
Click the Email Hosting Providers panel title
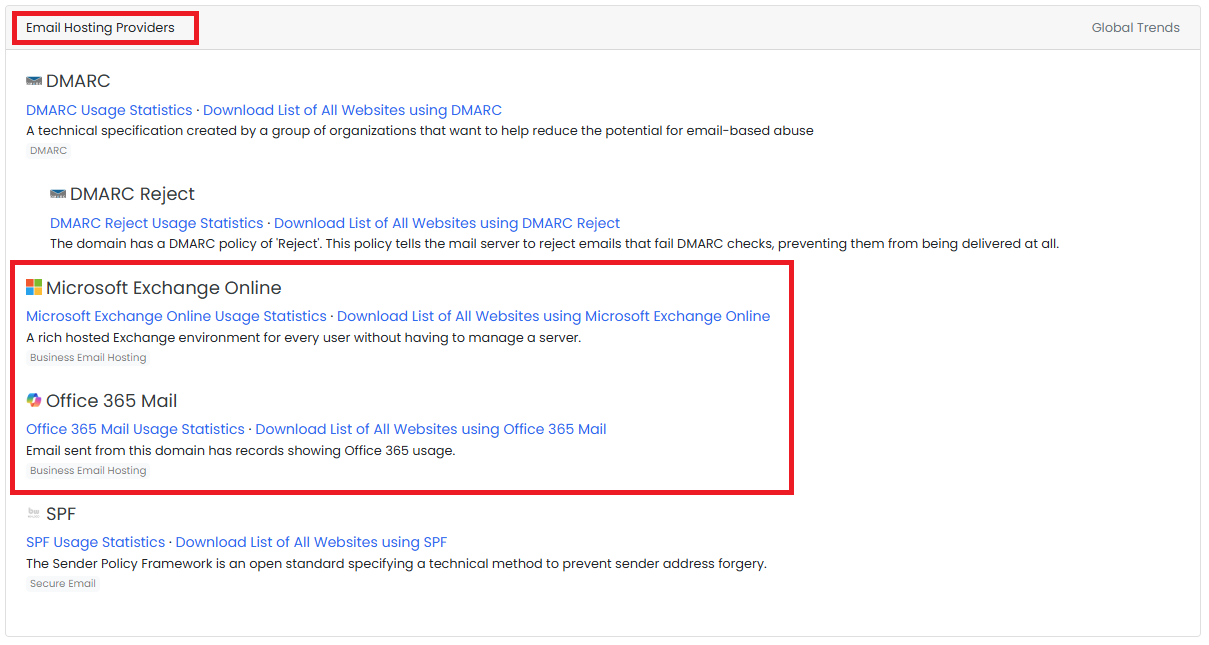pos(100,28)
